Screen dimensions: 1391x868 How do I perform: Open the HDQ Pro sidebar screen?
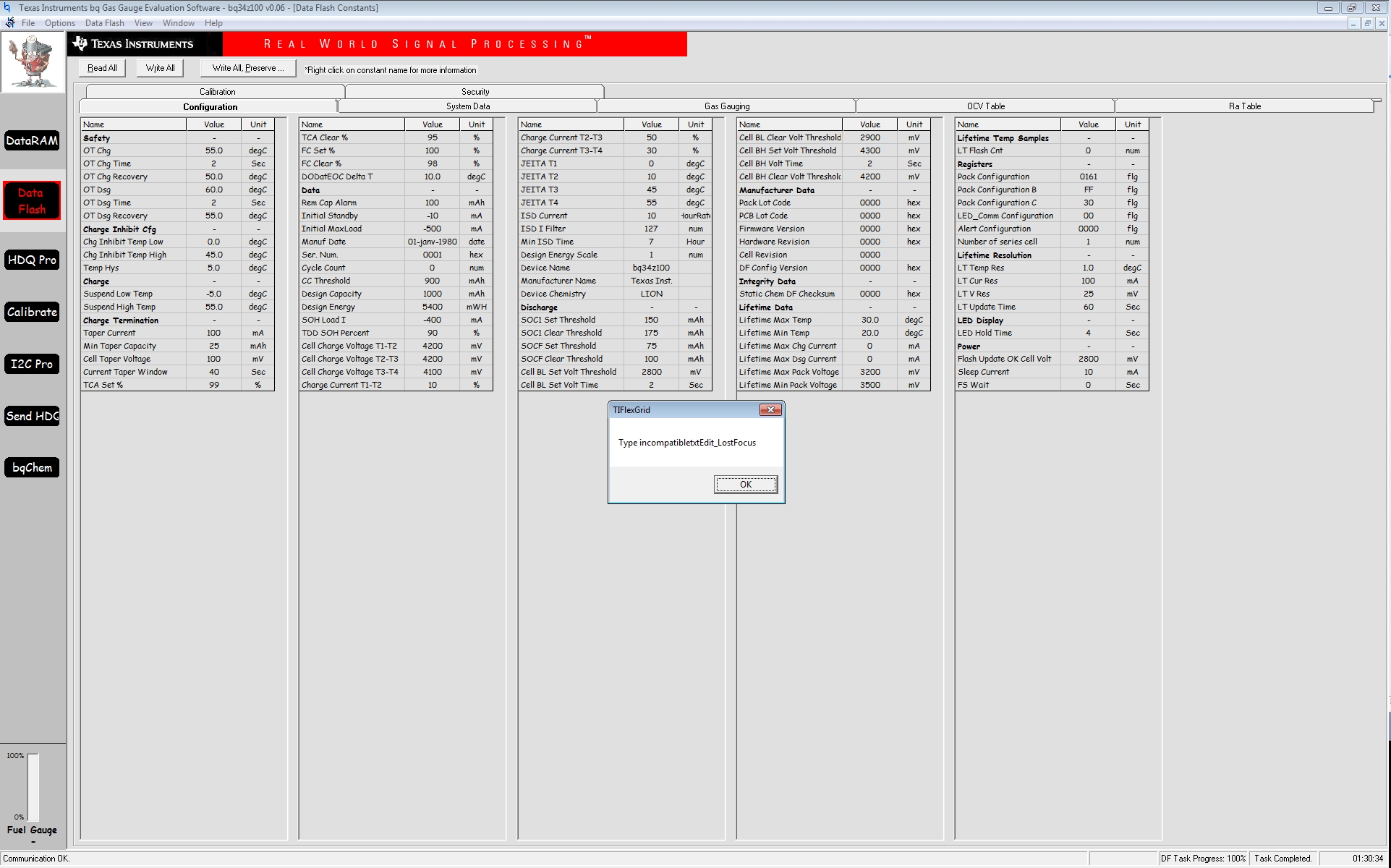coord(32,260)
